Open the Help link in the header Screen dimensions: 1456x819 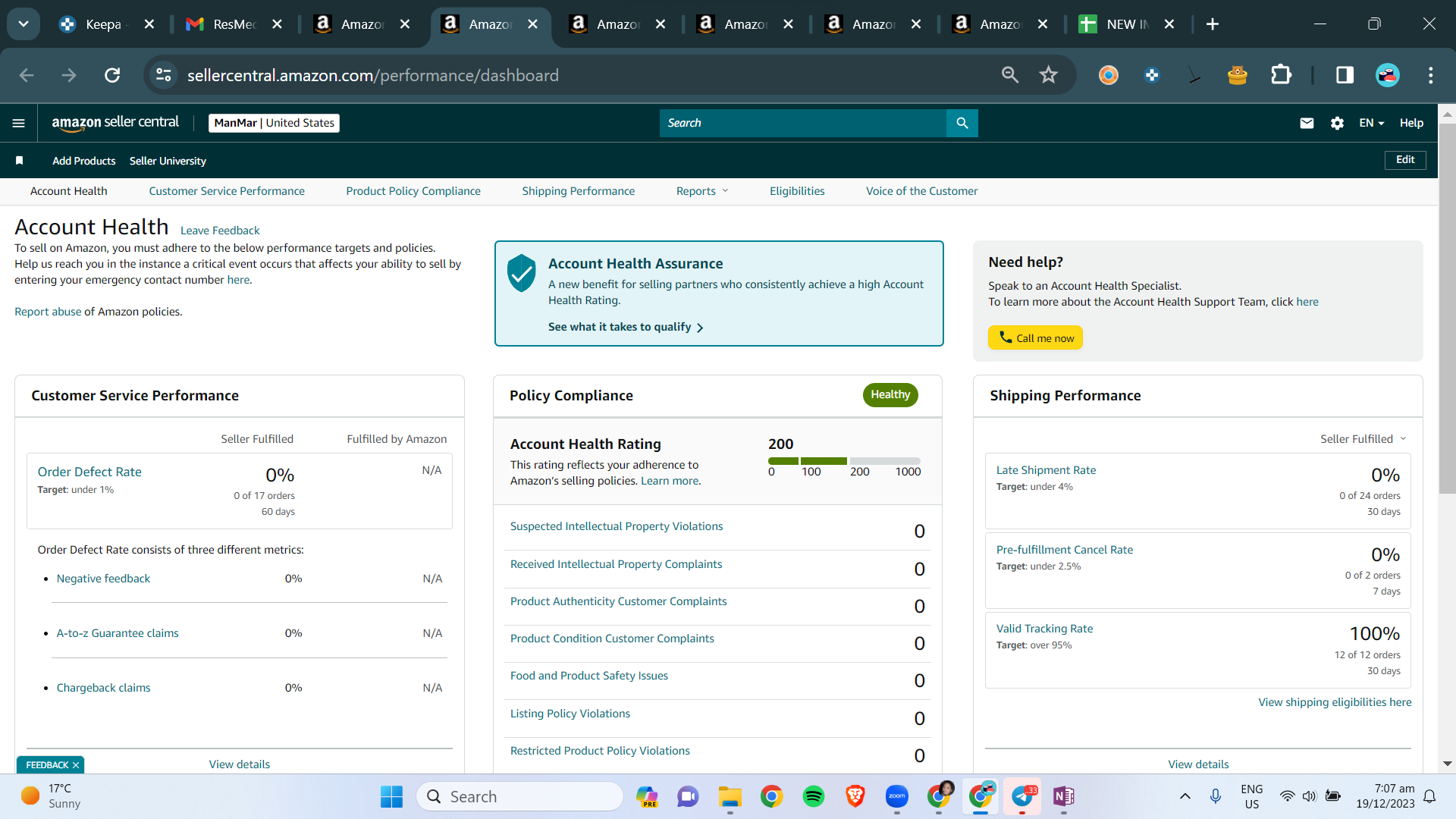[1411, 123]
